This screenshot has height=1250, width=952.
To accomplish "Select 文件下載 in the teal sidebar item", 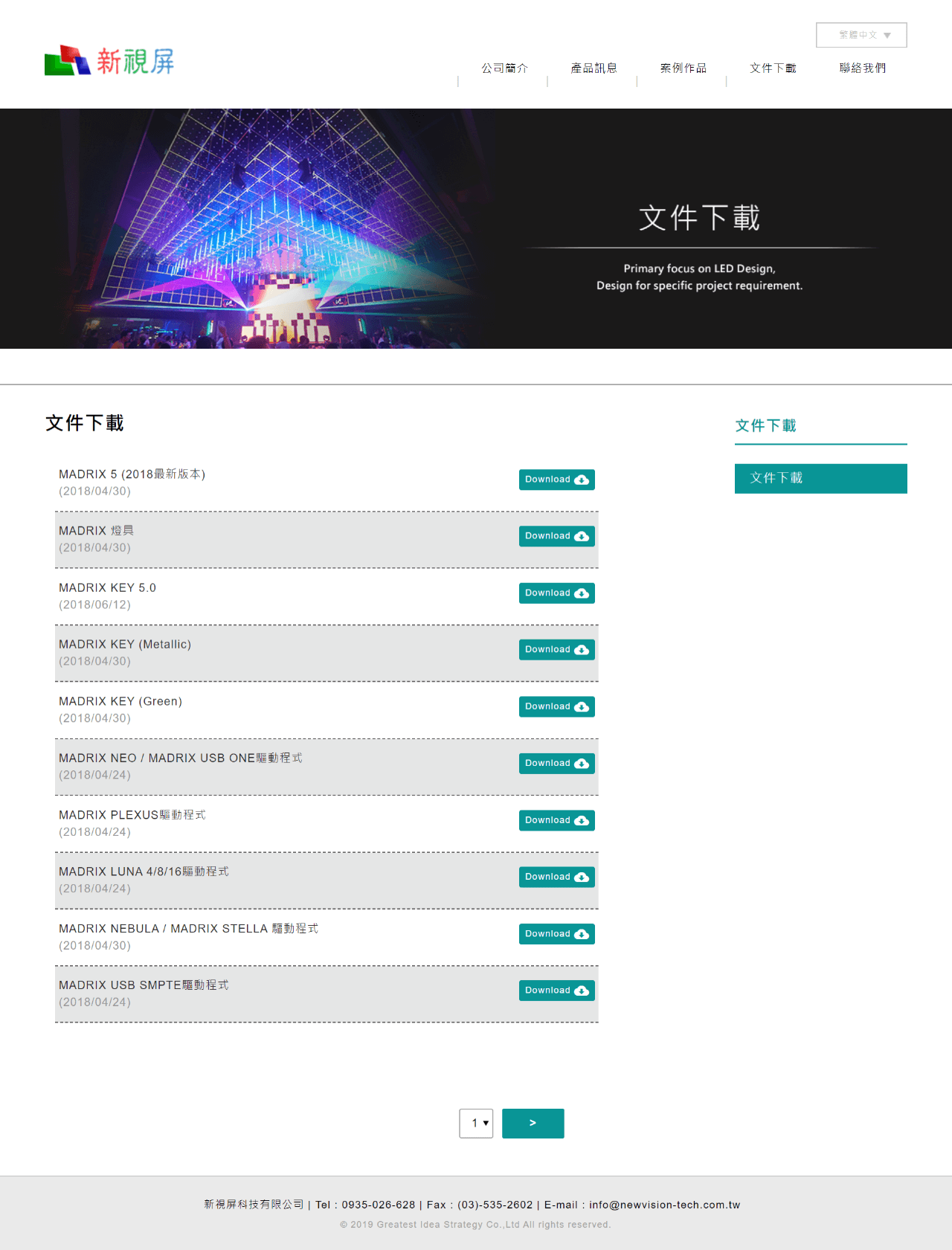I will (821, 478).
